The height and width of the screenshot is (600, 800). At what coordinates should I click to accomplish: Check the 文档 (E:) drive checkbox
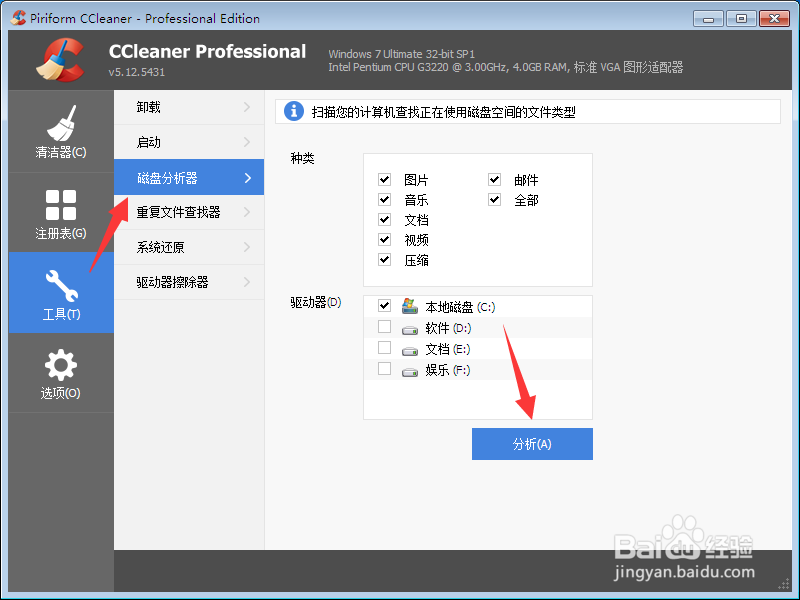tap(385, 347)
